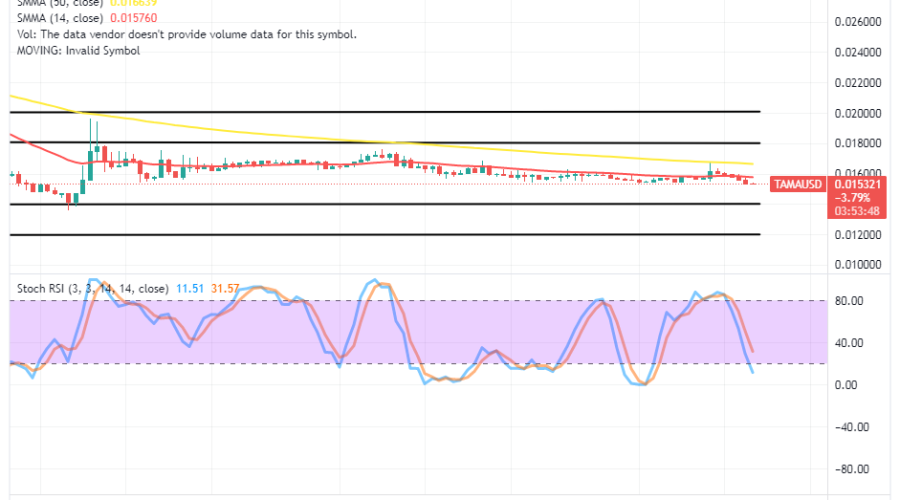900x500 pixels.
Task: Select the dashed 20 oversold level line
Action: [x=418, y=363]
